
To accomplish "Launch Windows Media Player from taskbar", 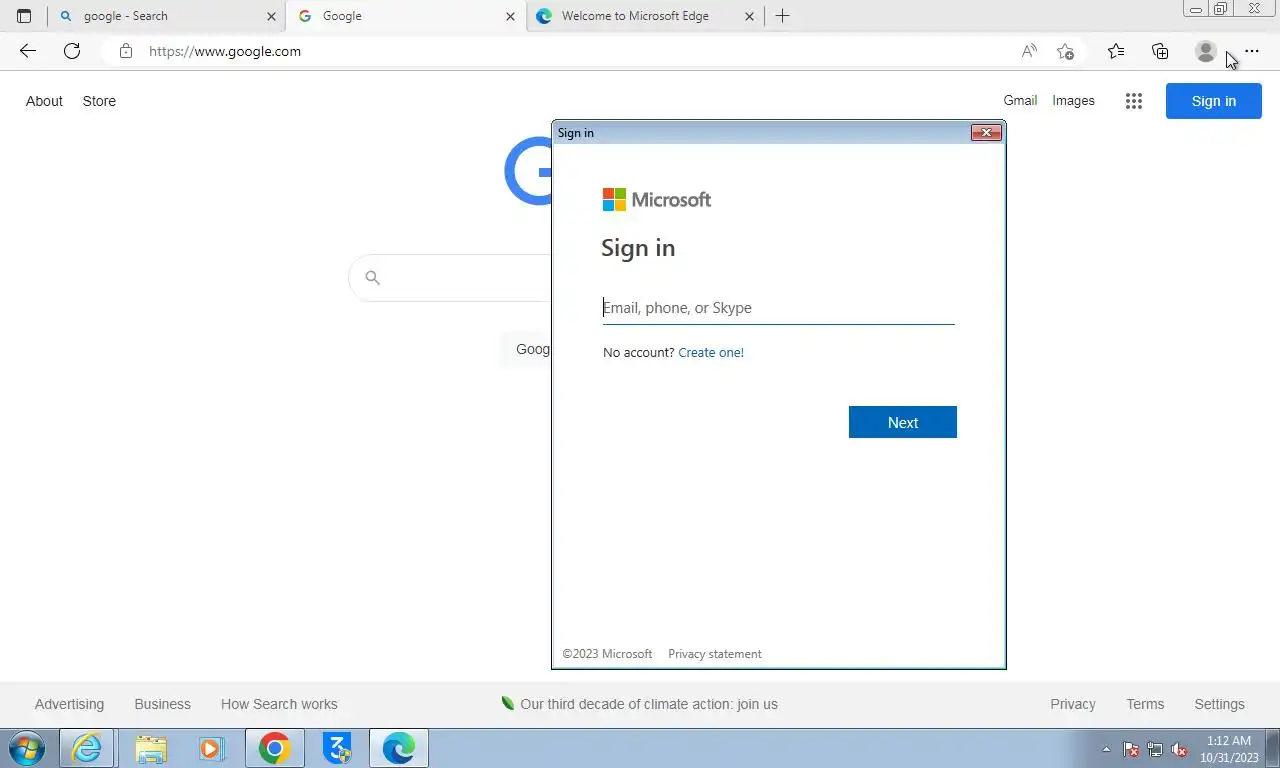I will [211, 748].
